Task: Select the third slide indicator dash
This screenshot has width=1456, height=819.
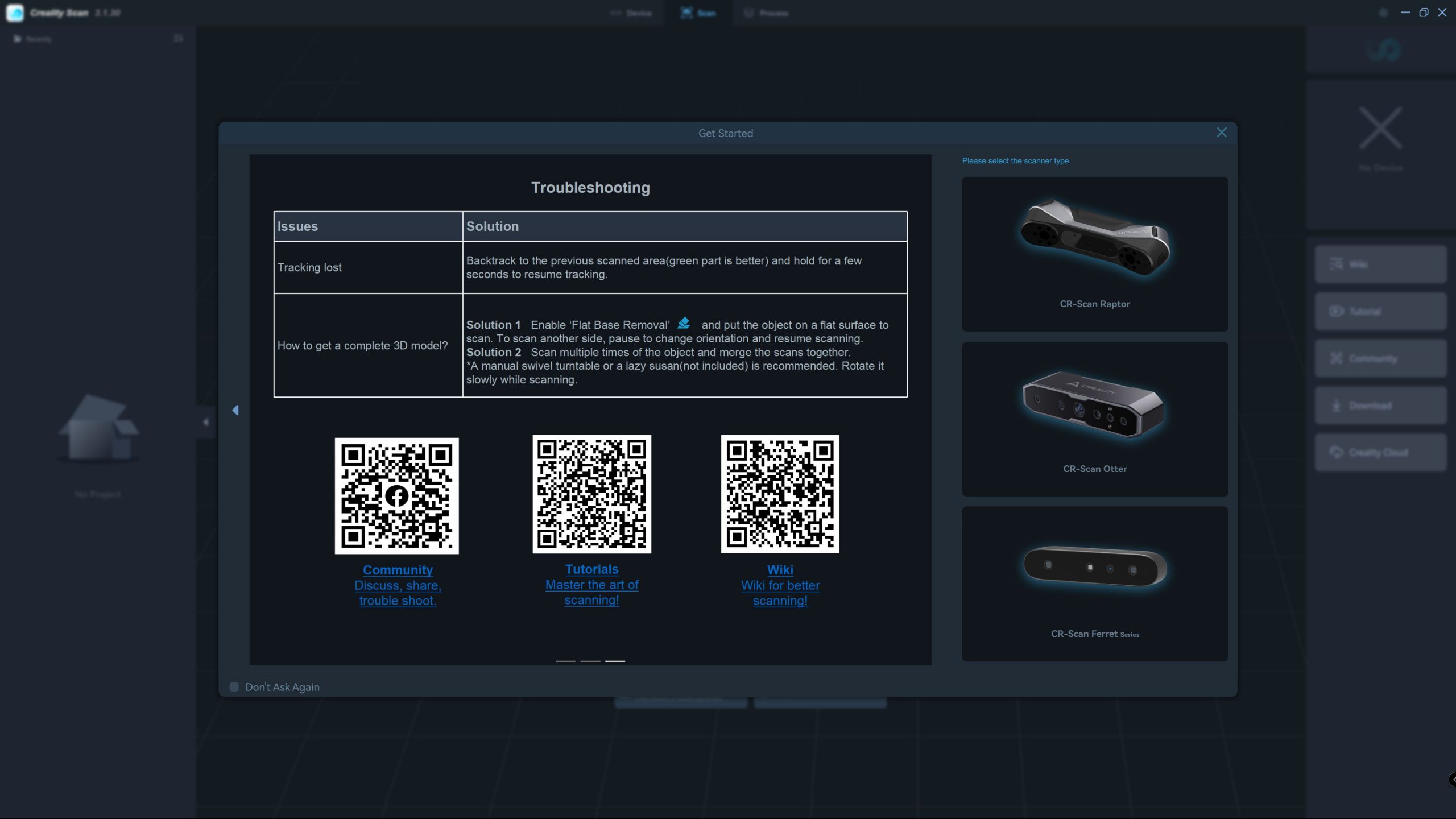Action: pos(615,661)
